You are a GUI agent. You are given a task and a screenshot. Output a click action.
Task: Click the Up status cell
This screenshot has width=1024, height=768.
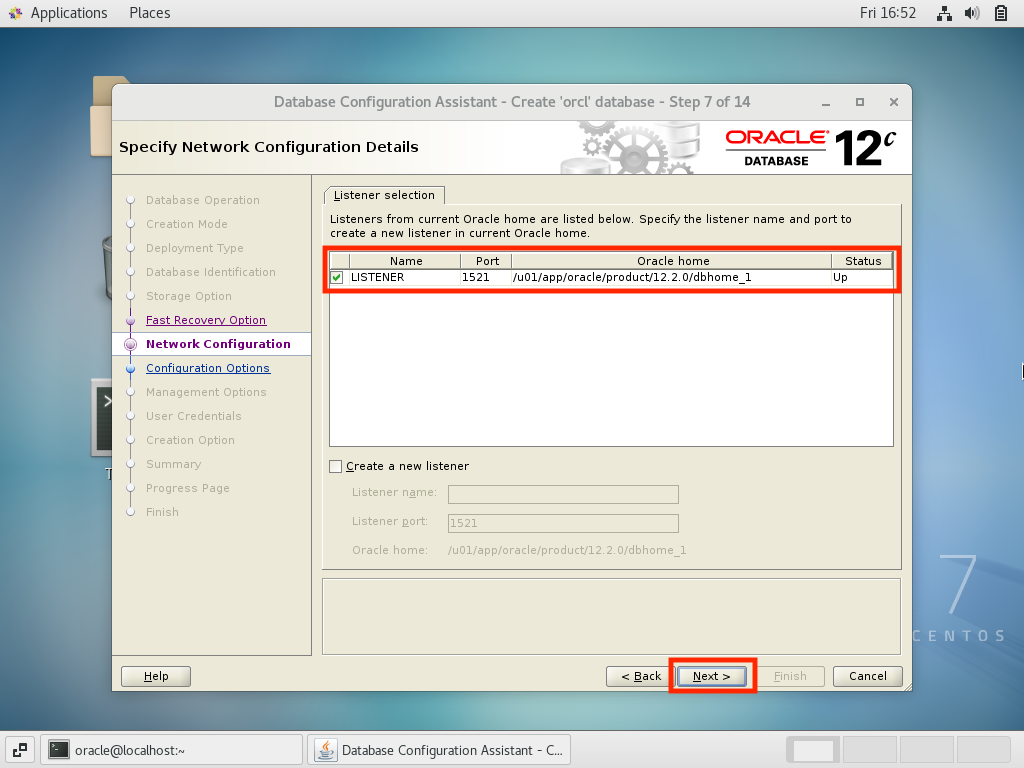click(862, 278)
